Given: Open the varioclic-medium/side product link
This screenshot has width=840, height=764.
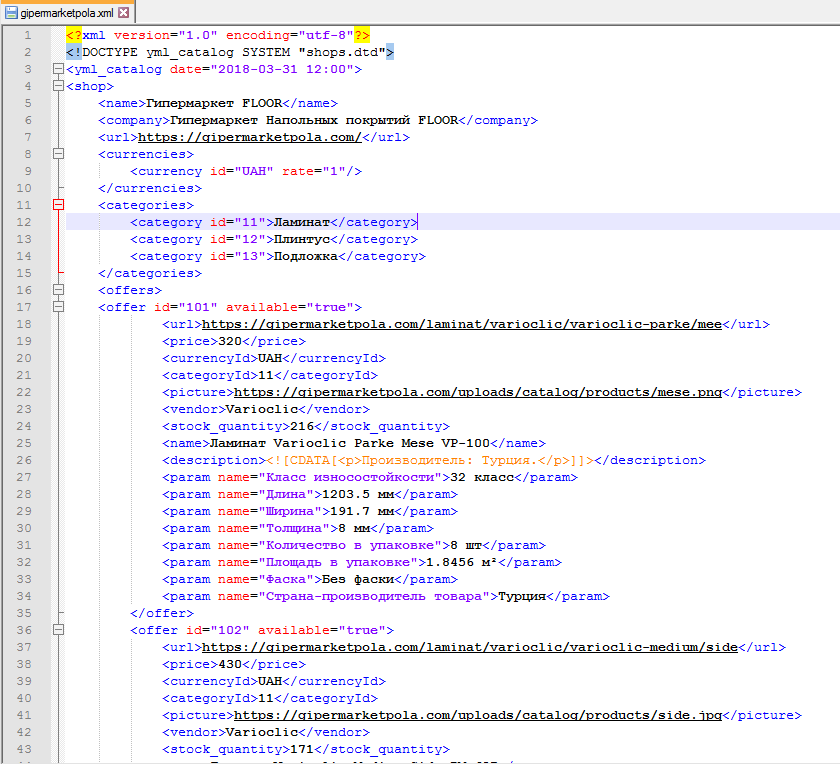Looking at the screenshot, I should [x=470, y=647].
